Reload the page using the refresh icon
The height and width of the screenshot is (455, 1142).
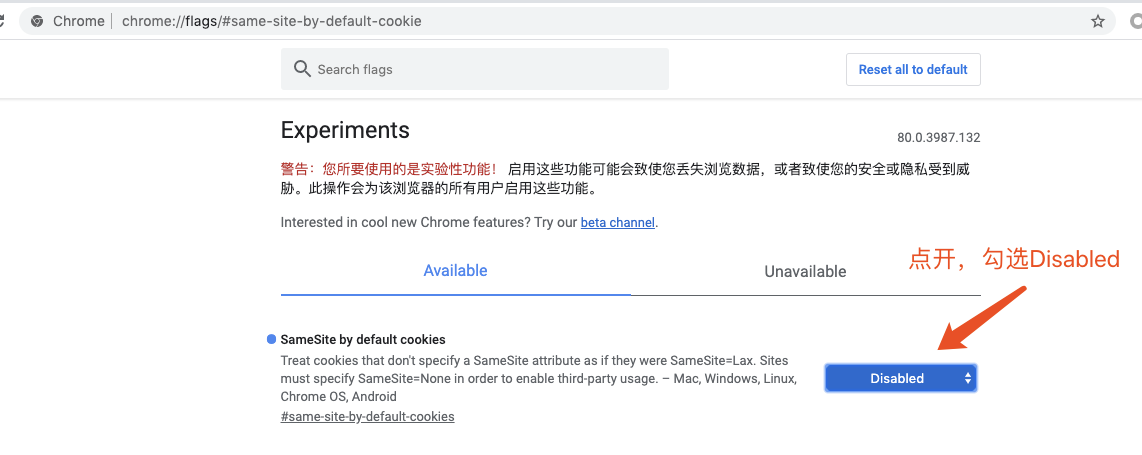click(2, 21)
